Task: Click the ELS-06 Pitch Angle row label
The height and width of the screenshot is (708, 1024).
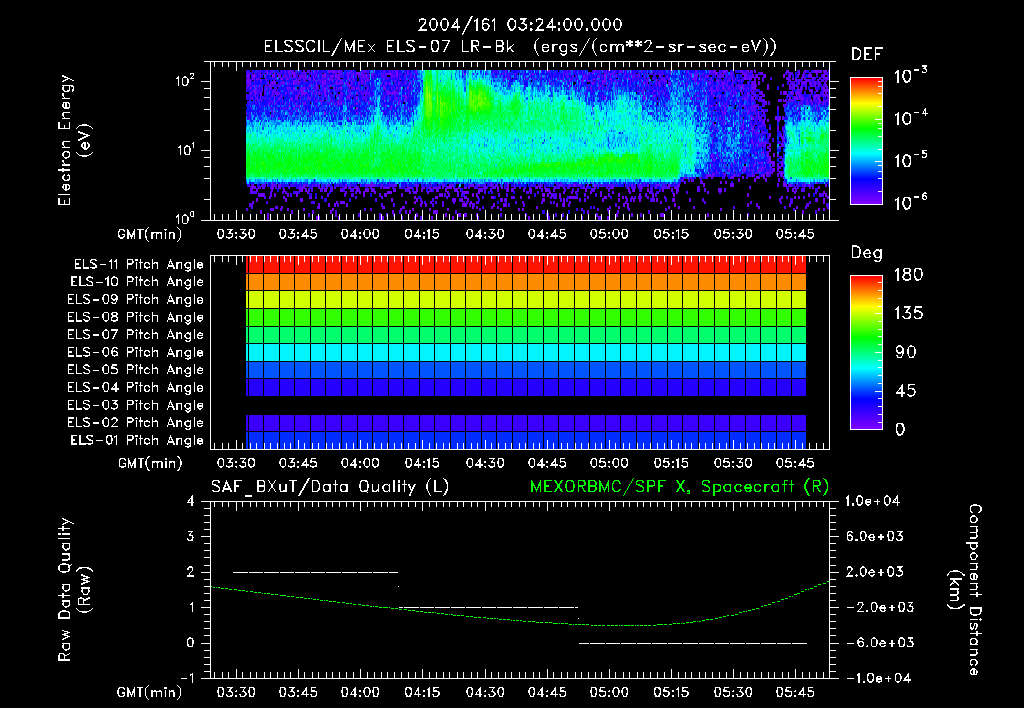Action: (x=136, y=352)
